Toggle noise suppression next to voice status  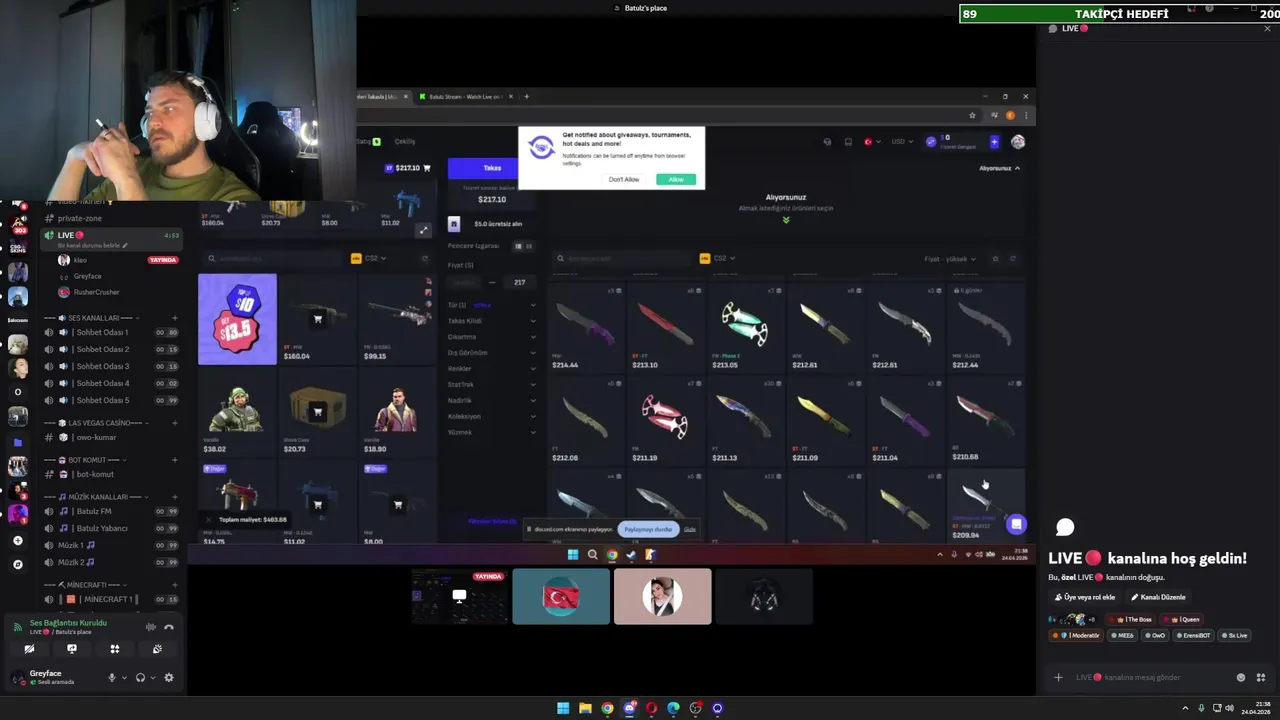[151, 627]
